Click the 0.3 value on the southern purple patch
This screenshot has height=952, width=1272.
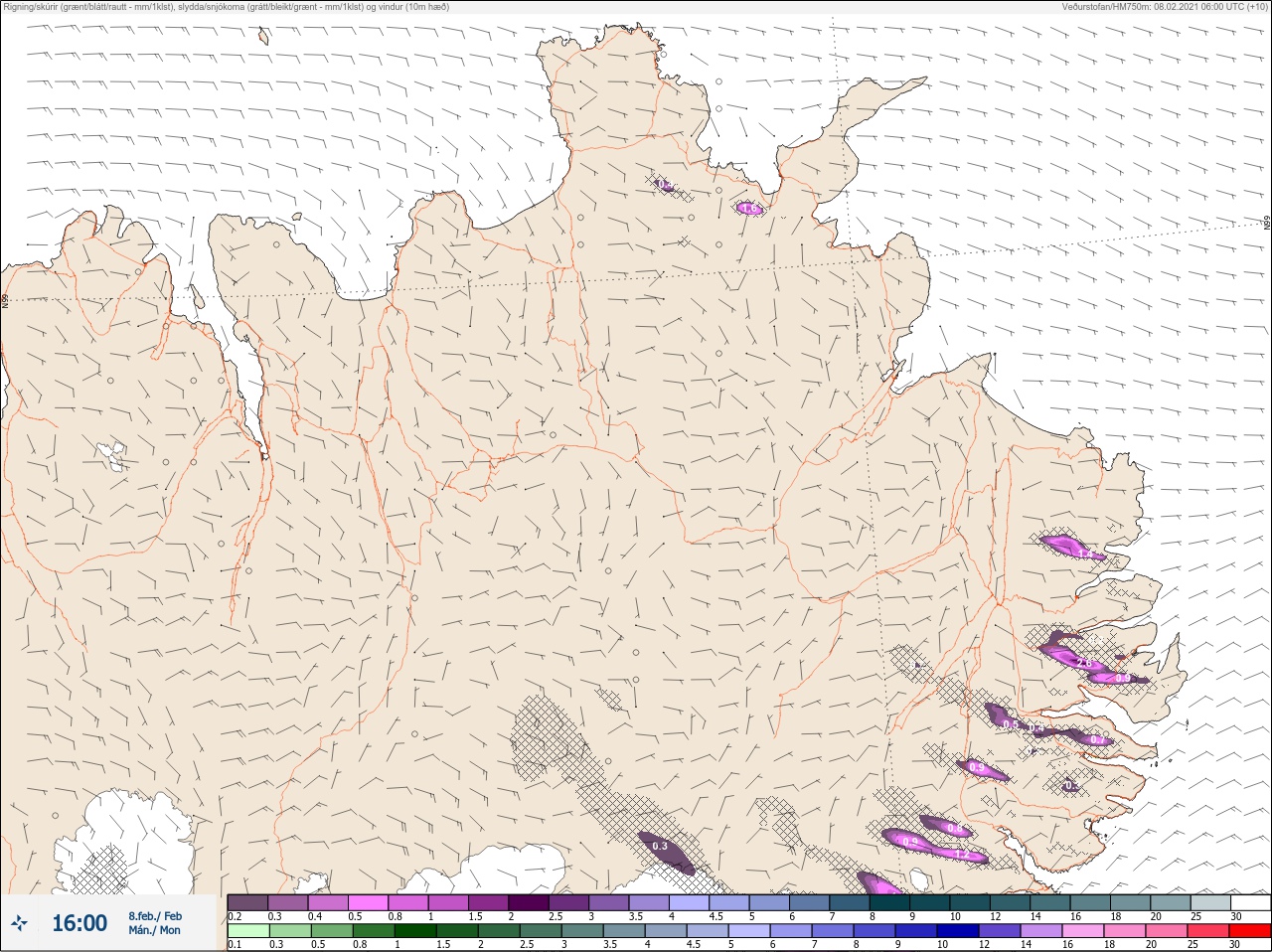point(660,846)
